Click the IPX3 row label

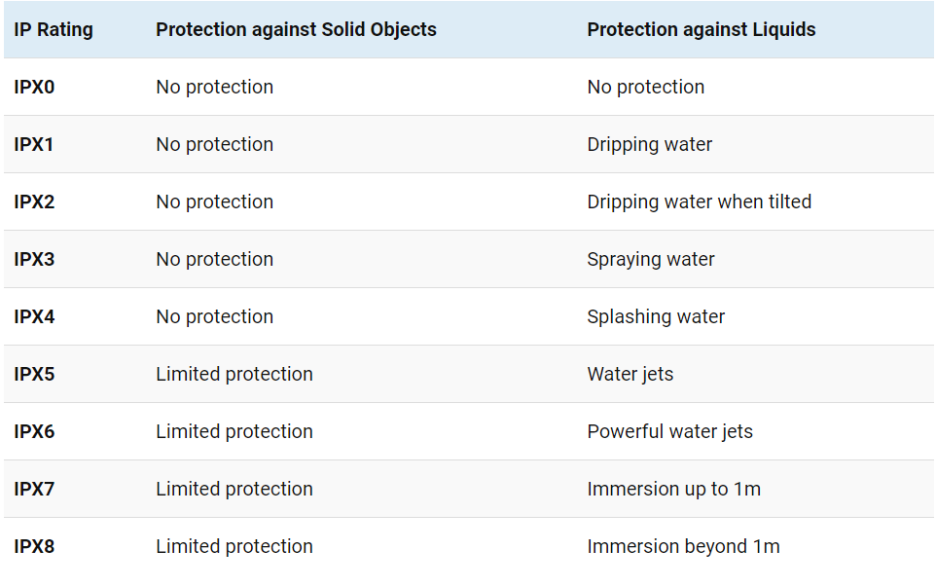[x=34, y=259]
